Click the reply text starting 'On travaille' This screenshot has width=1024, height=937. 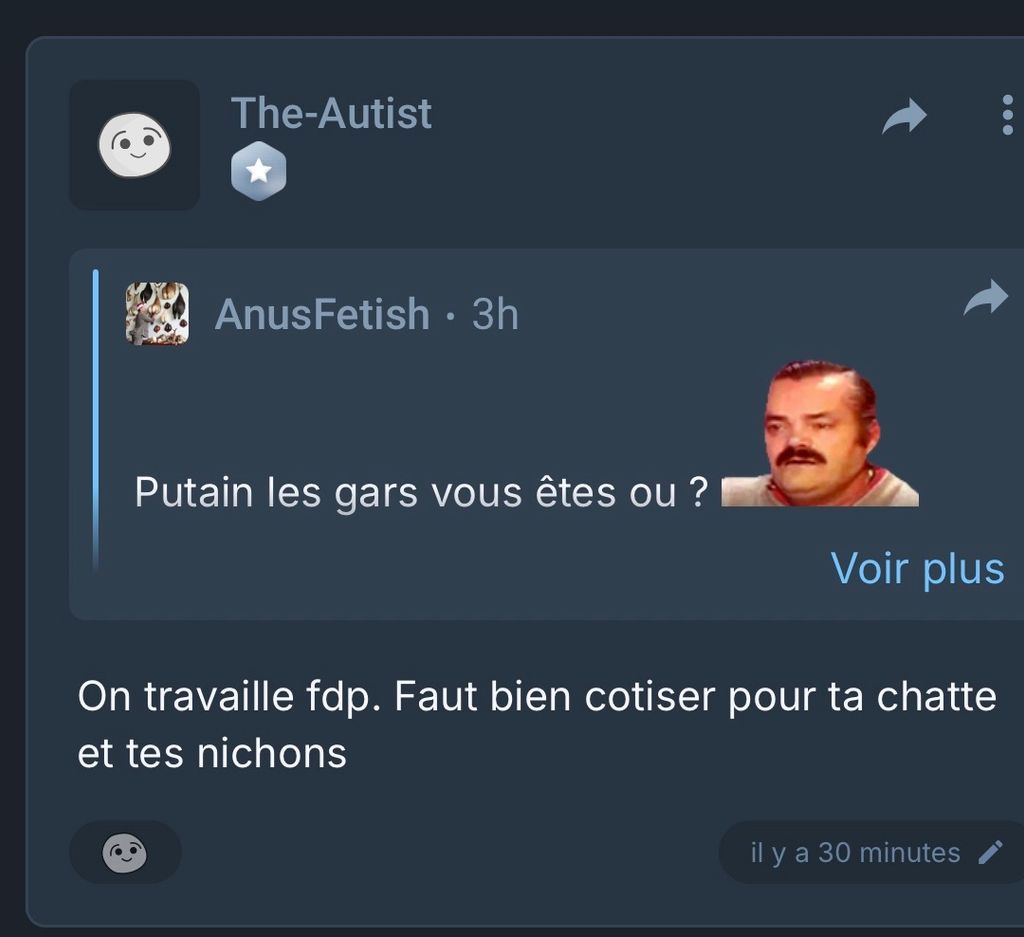(537, 725)
